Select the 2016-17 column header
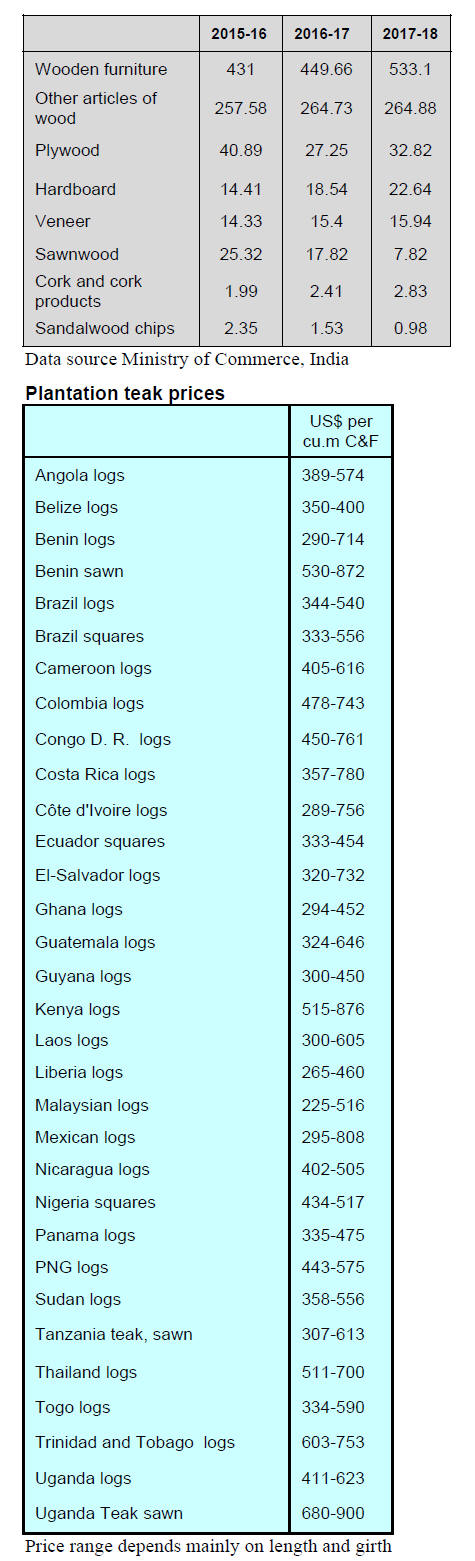475x1561 pixels. click(x=322, y=34)
